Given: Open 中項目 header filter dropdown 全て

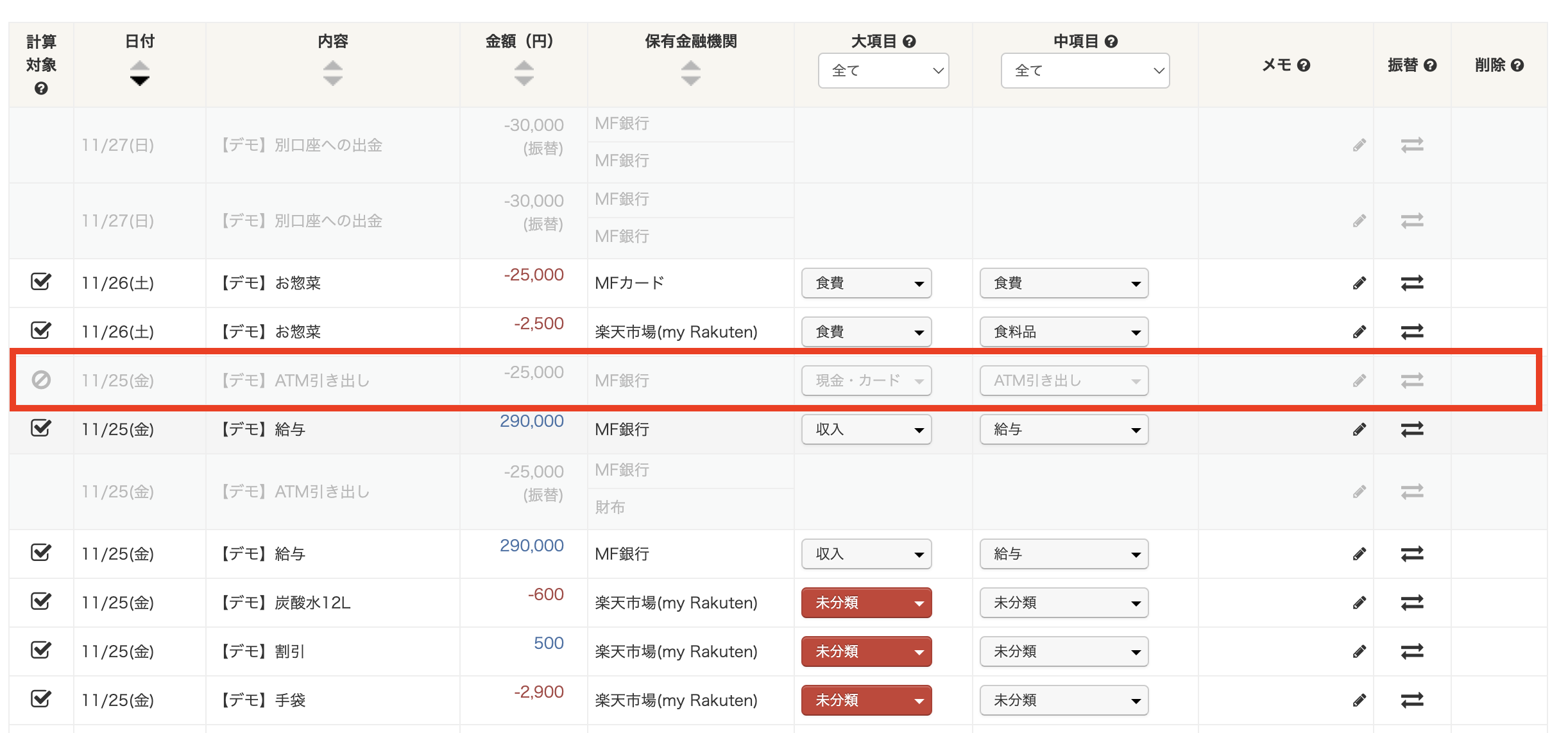Looking at the screenshot, I should click(1085, 71).
